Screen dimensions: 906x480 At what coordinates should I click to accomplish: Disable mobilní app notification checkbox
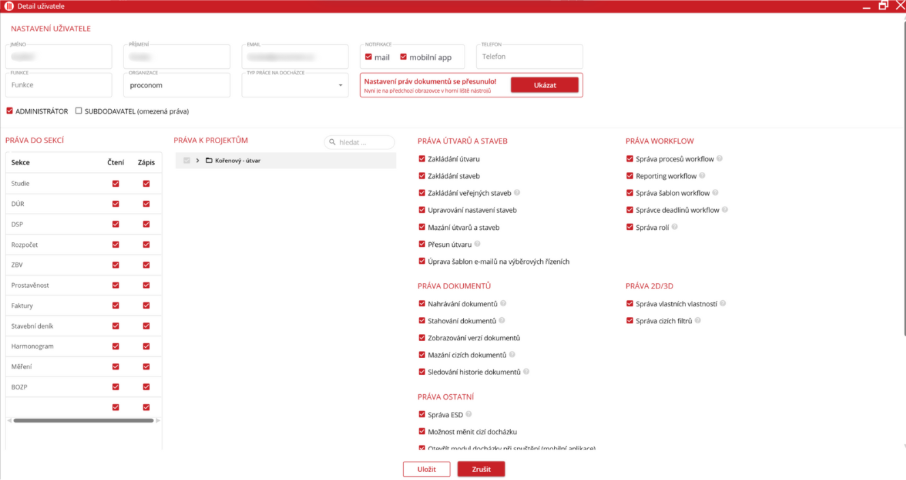pyautogui.click(x=403, y=57)
